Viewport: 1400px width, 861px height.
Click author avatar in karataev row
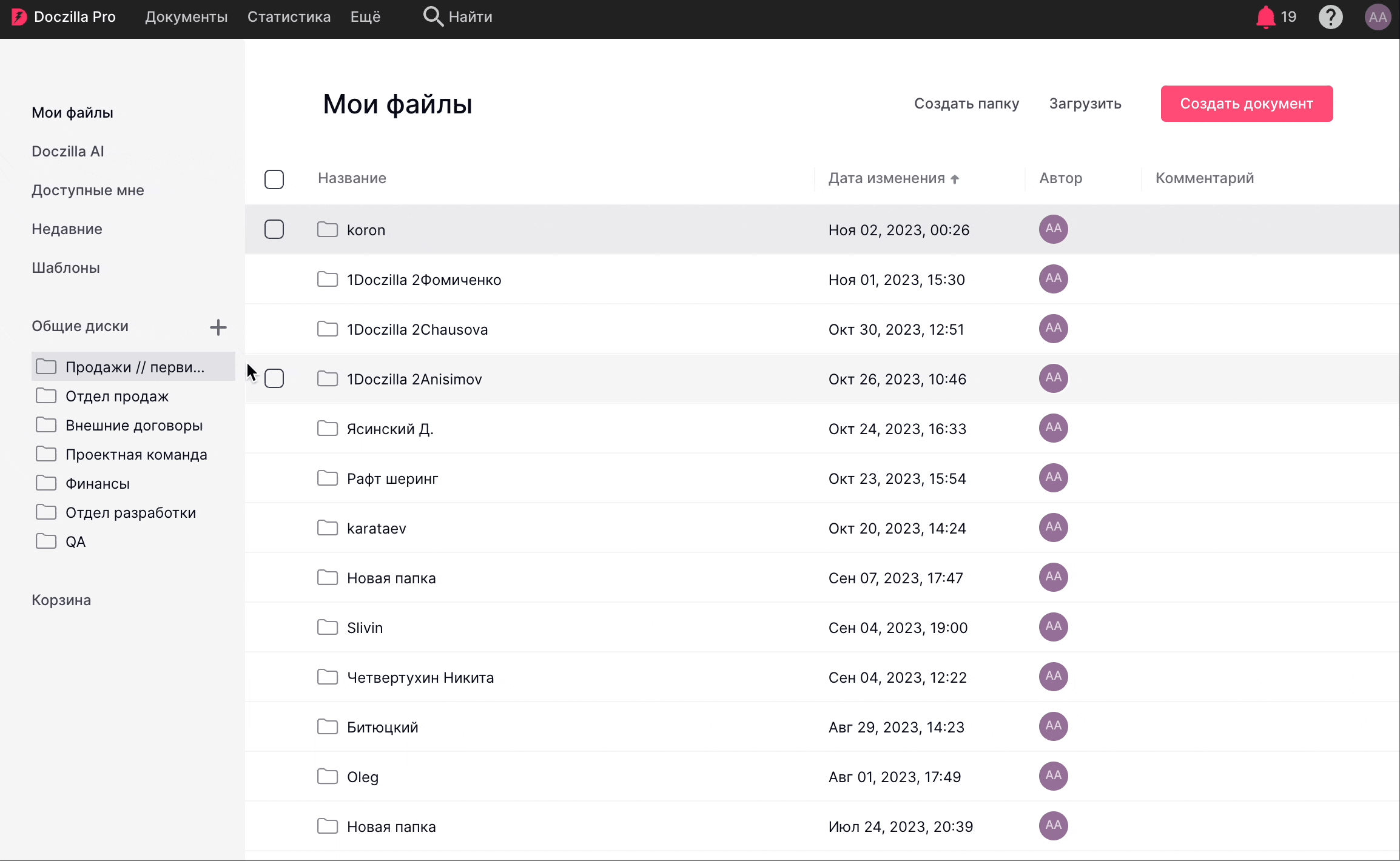click(1054, 528)
